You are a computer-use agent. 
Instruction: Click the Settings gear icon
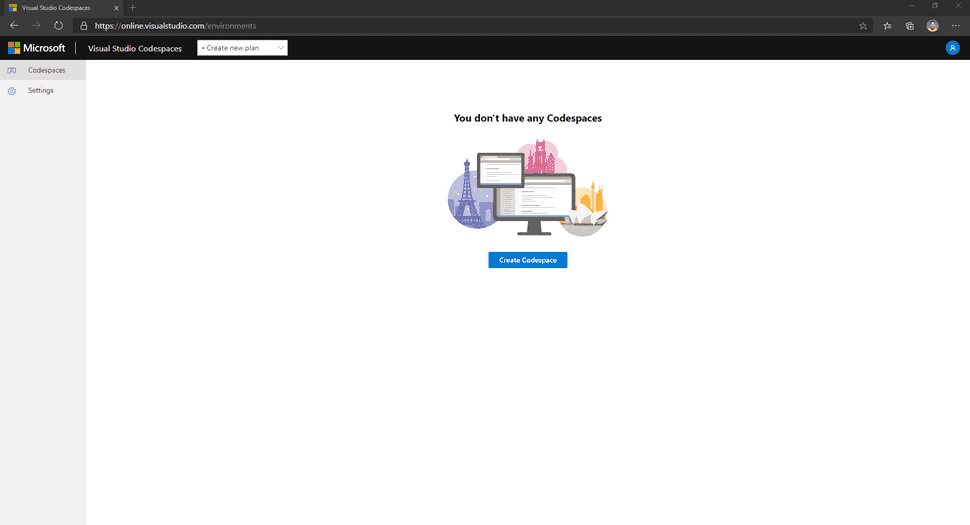(12, 91)
